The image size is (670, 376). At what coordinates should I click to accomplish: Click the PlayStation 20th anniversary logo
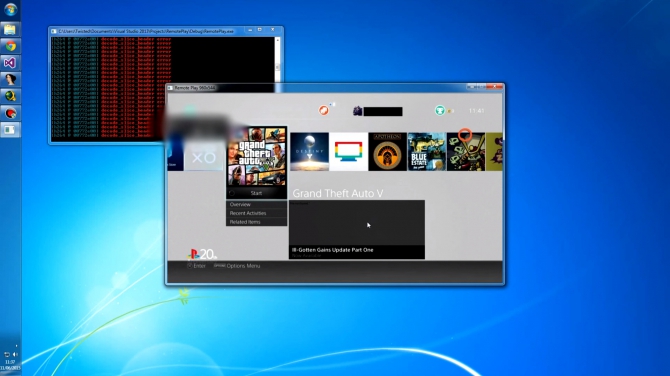(x=202, y=254)
